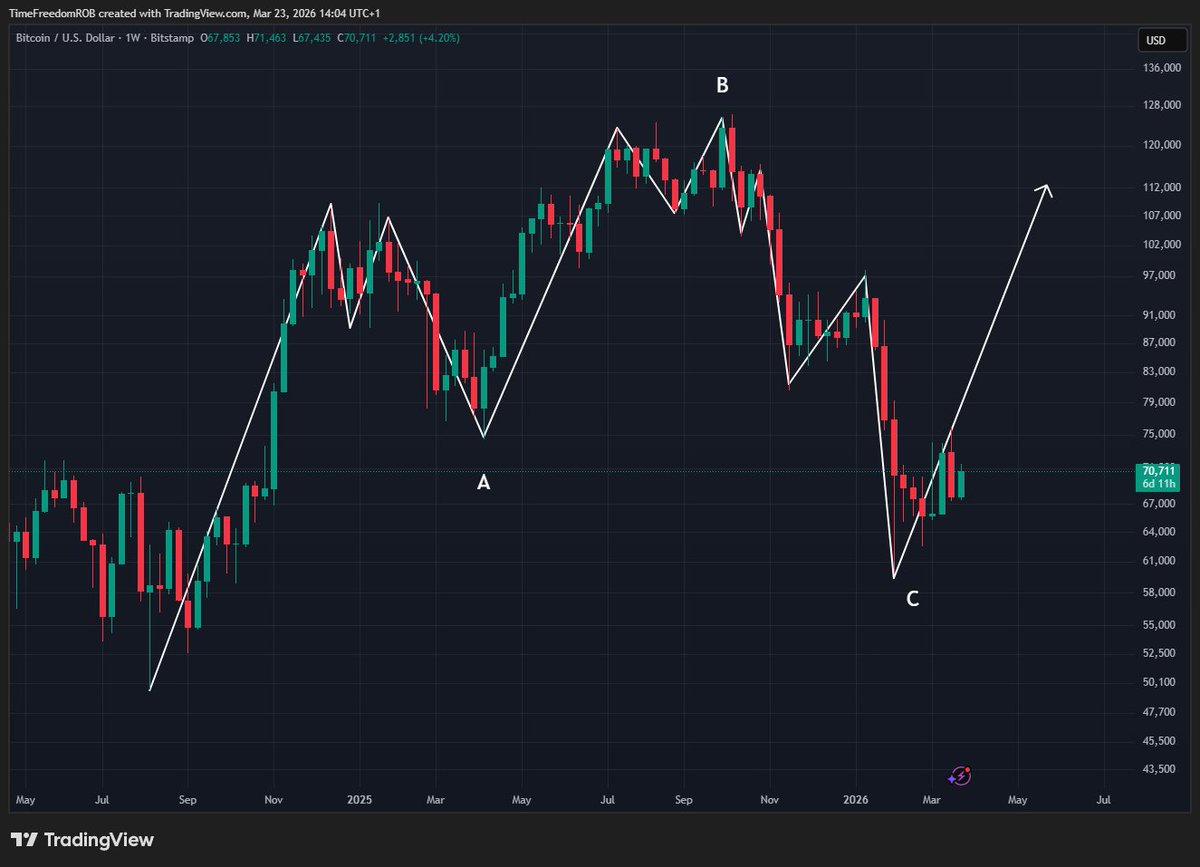Click the 75,000 price axis label
The height and width of the screenshot is (867, 1200).
(x=1157, y=434)
